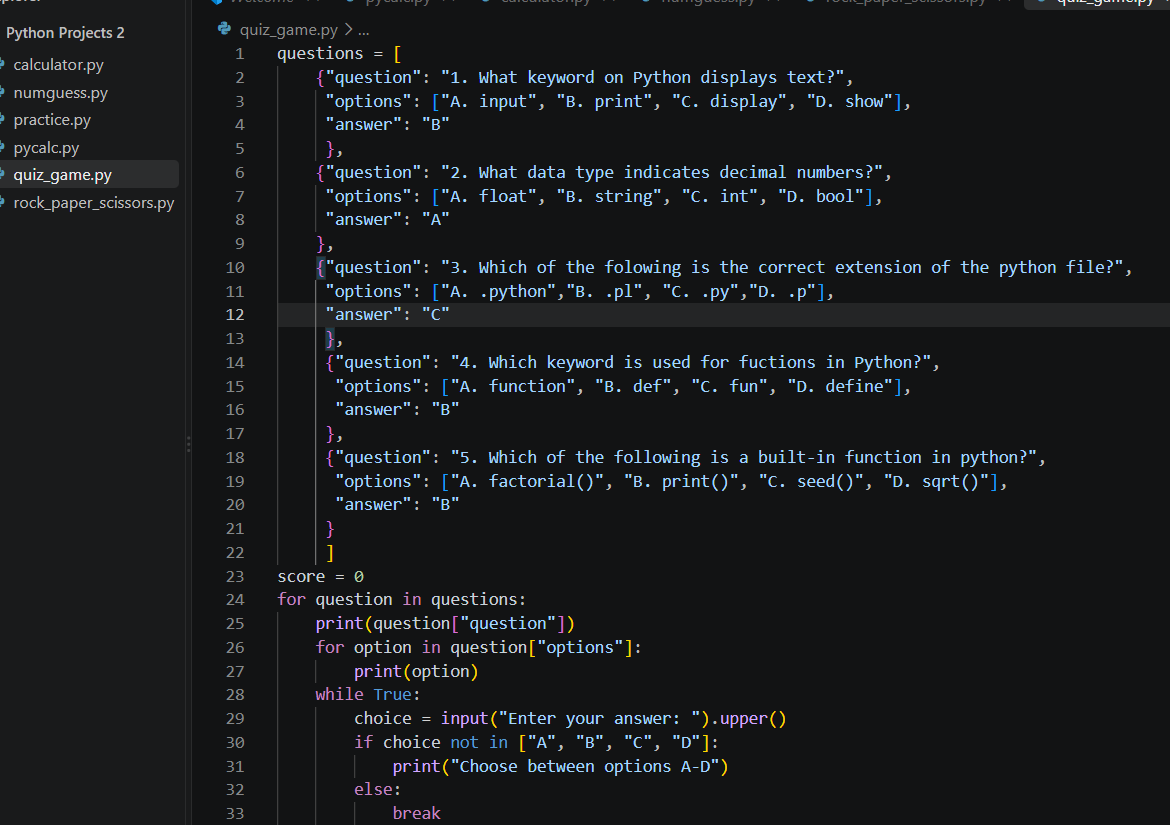This screenshot has height=825, width=1170.
Task: Click the '"B. print"' option string
Action: click(604, 101)
